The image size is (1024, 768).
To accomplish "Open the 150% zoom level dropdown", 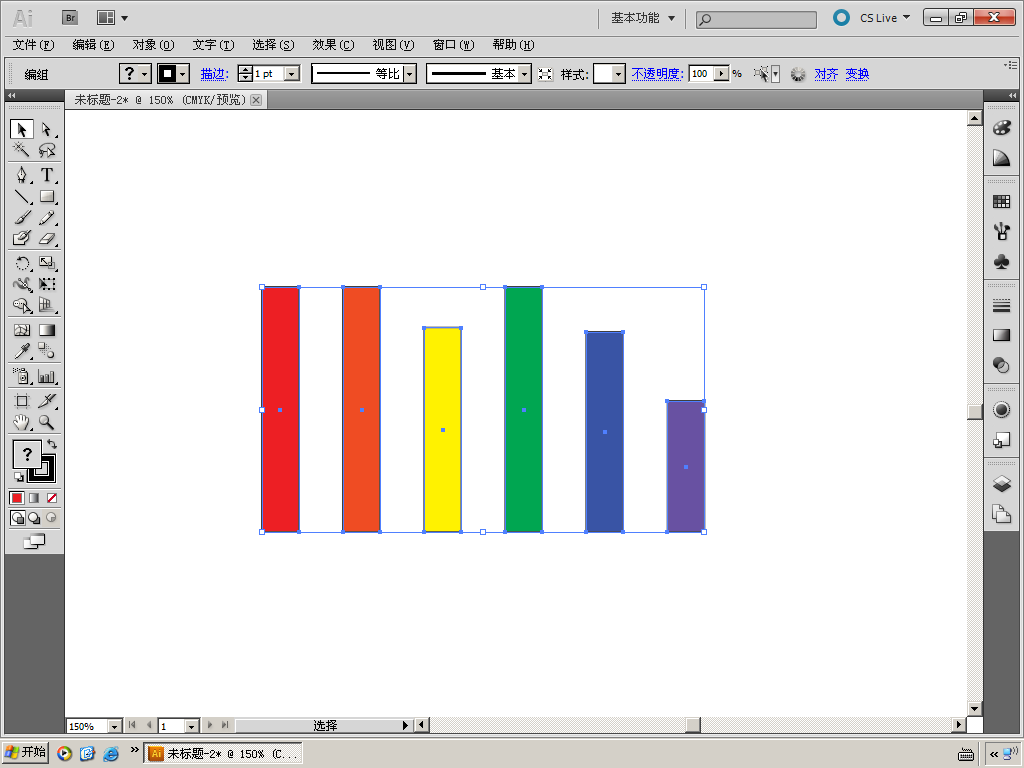I will (114, 726).
